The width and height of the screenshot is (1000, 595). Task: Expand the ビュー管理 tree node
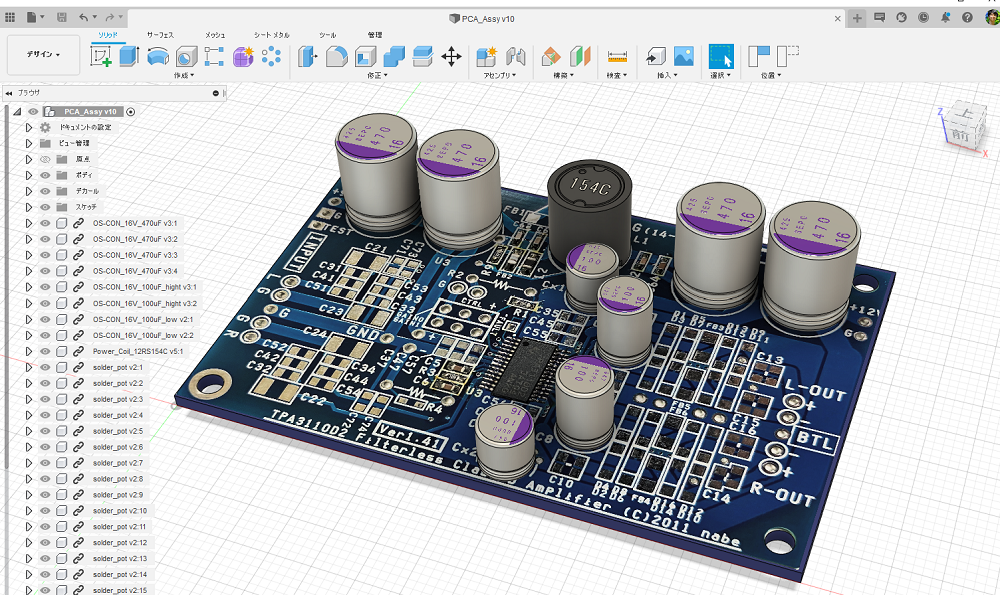point(29,143)
